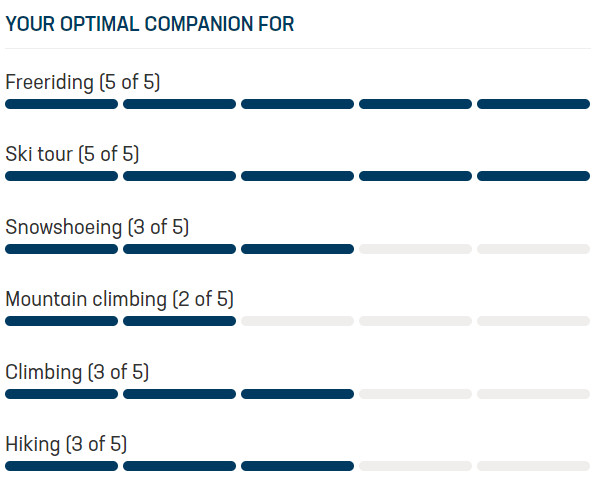Click the fourth empty segment under Snowshoeing

(x=416, y=249)
